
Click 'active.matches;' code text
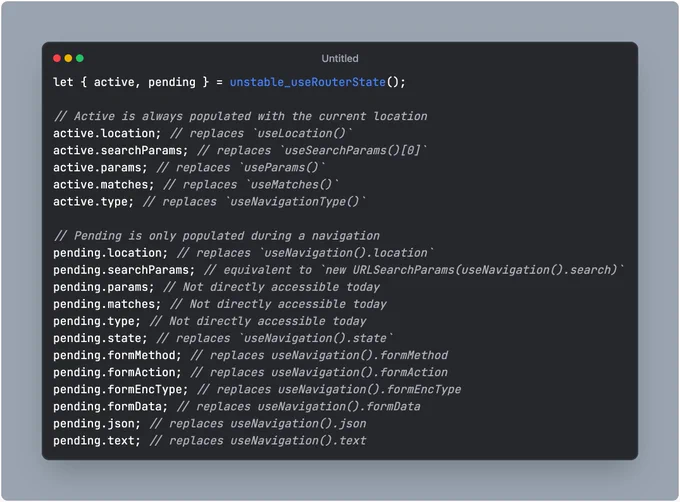[104, 185]
